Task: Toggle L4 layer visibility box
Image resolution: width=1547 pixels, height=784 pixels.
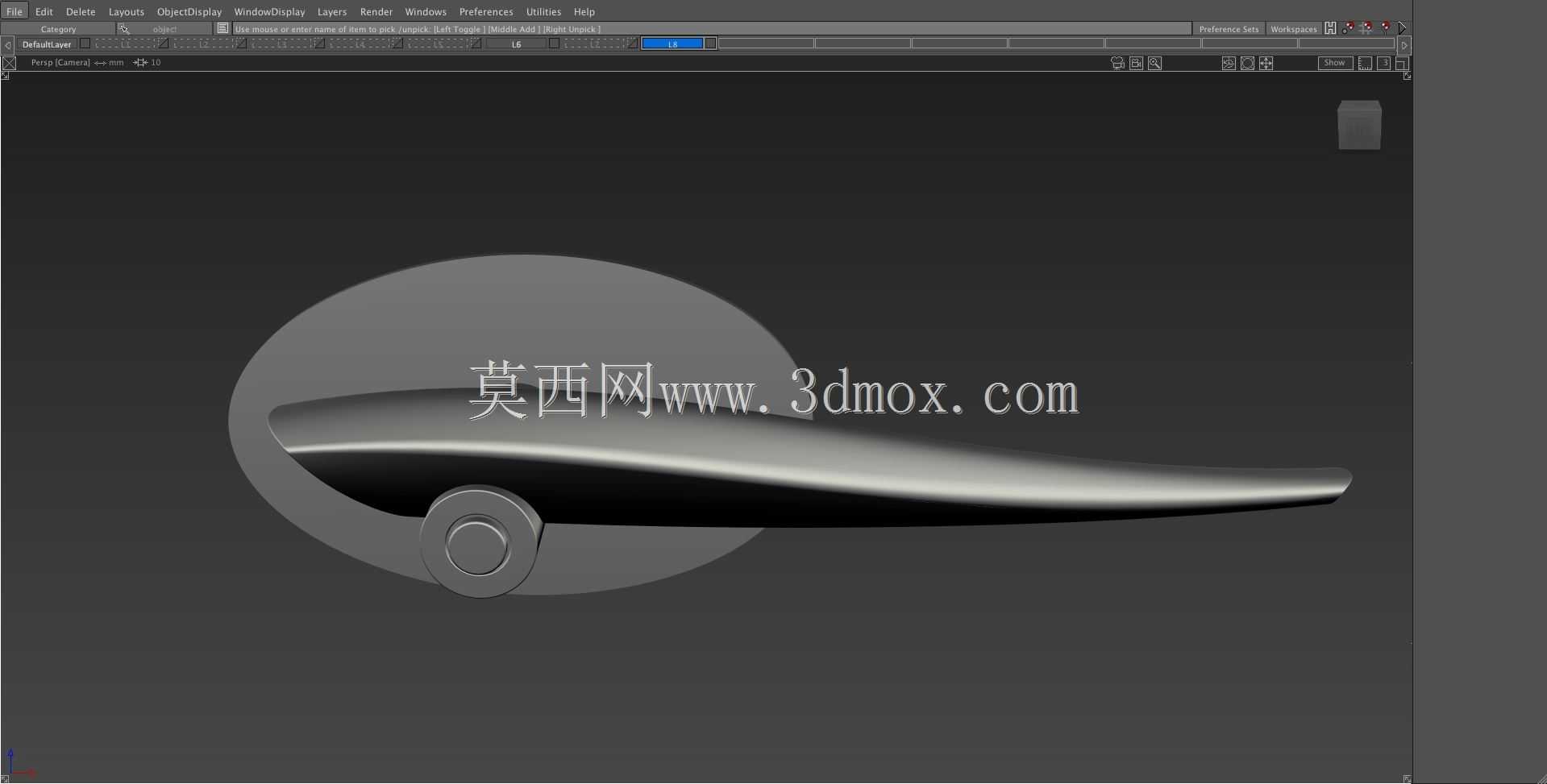Action: [x=397, y=44]
